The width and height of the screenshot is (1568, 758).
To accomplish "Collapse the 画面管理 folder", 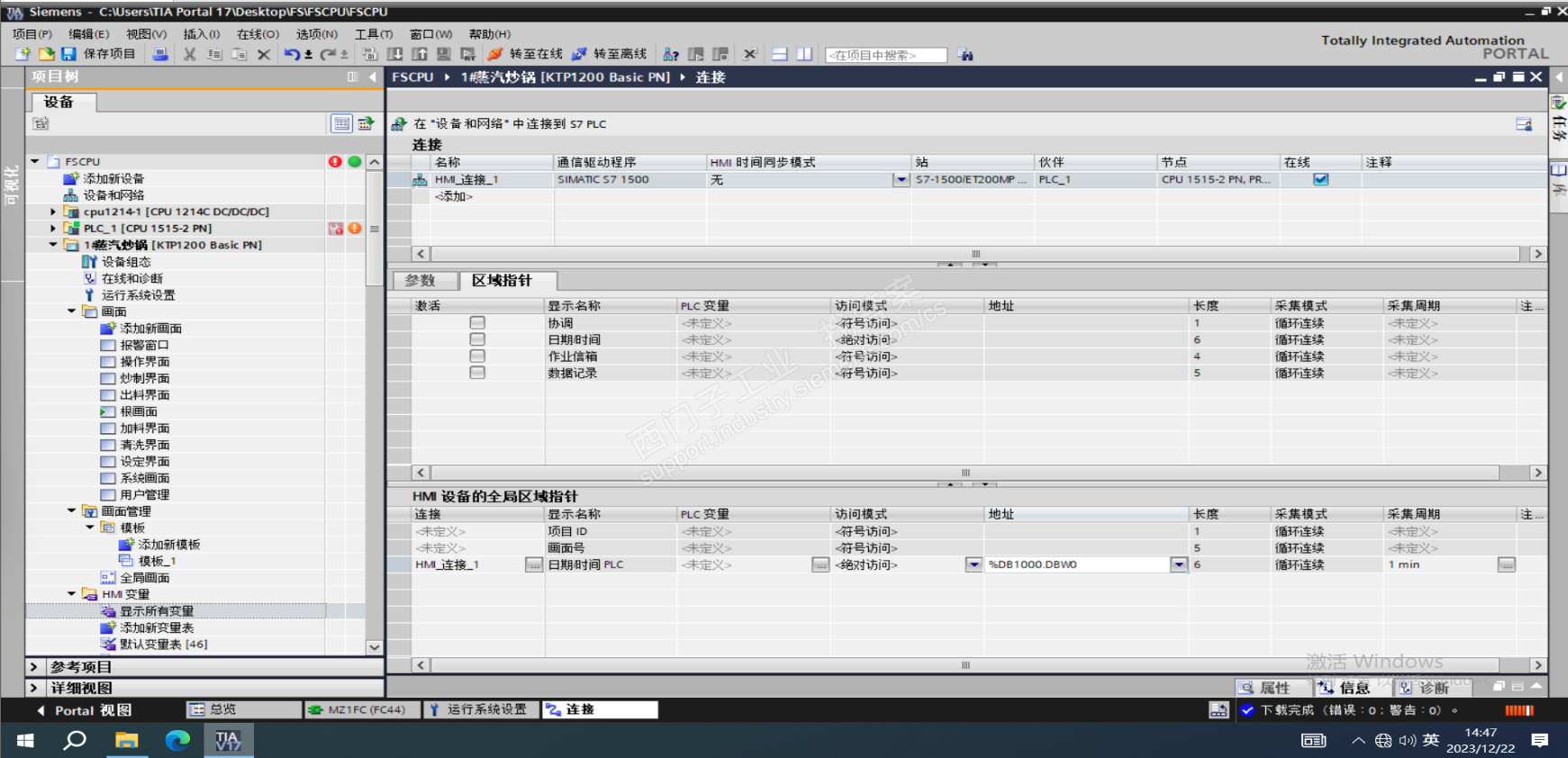I will point(71,511).
